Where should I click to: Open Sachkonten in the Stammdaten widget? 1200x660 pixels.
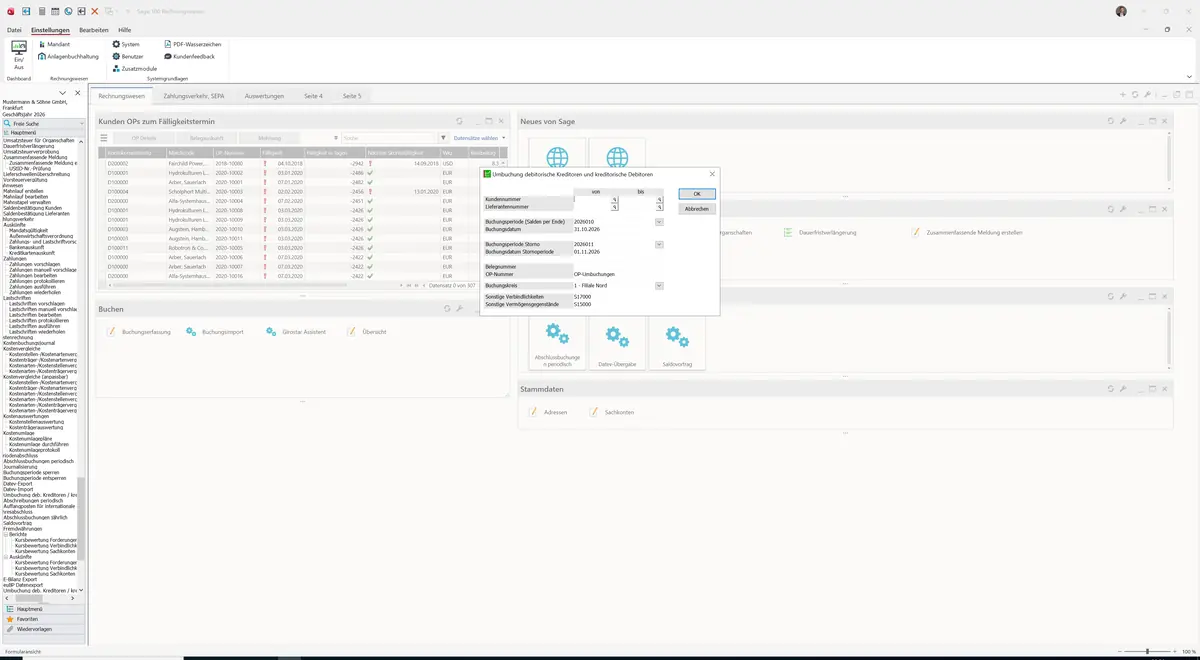click(x=612, y=412)
